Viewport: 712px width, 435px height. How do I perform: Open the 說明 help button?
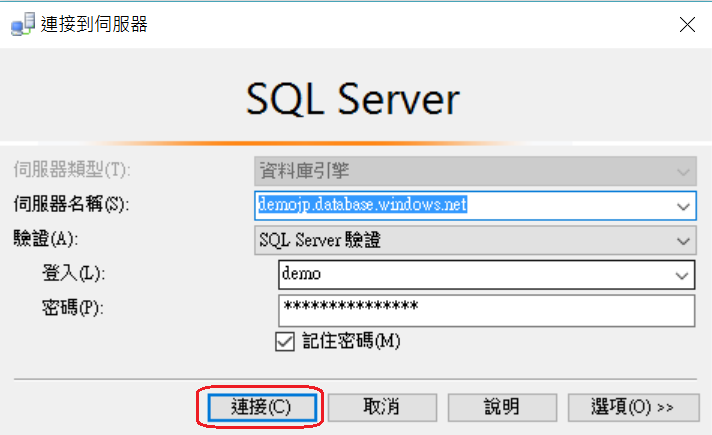tap(502, 407)
